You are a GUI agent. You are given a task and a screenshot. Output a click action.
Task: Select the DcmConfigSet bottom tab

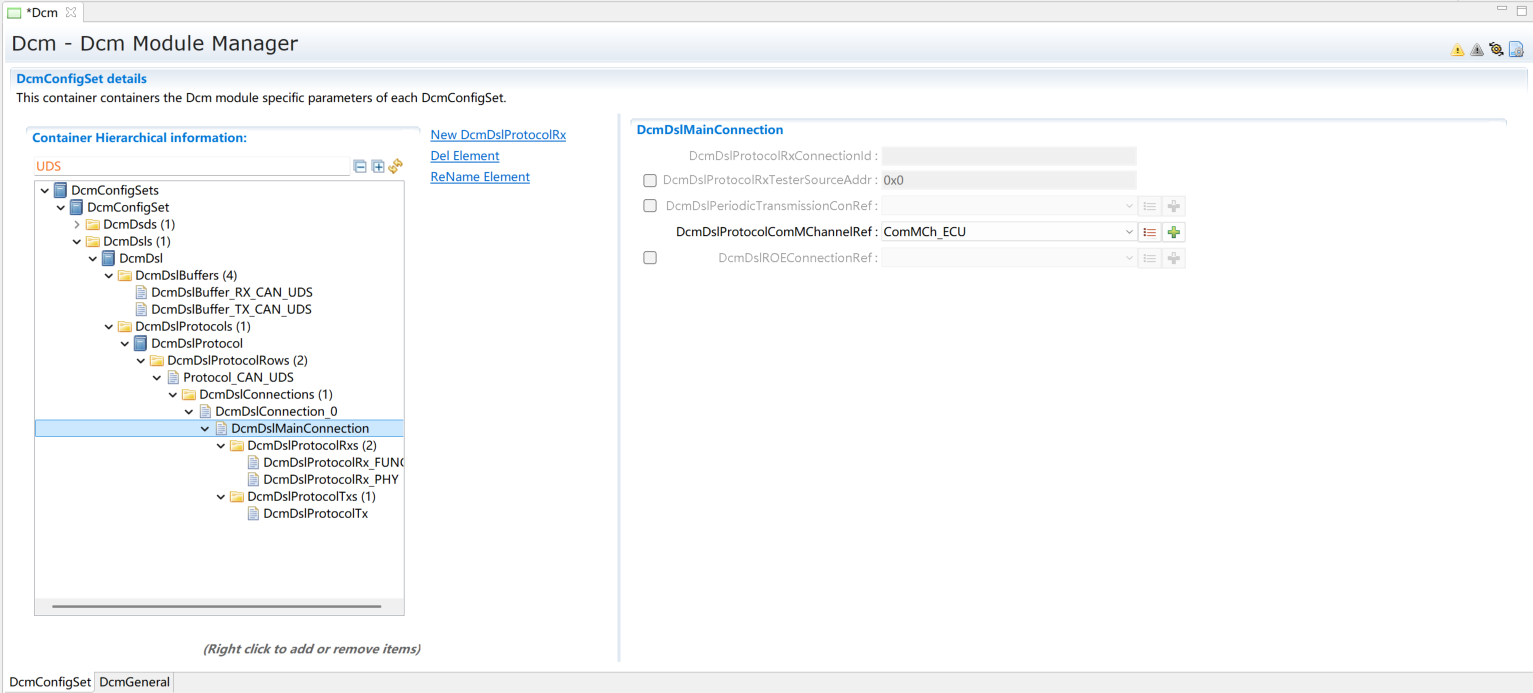click(x=50, y=682)
